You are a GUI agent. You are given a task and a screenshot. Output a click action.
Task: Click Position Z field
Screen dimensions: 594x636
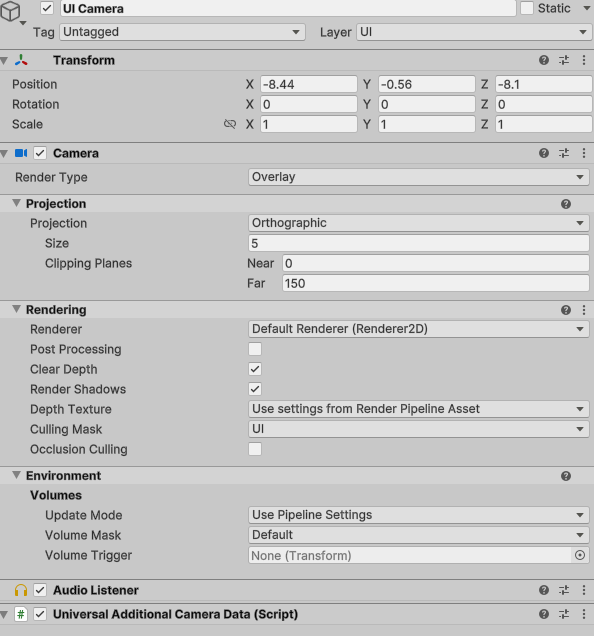[x=544, y=84]
